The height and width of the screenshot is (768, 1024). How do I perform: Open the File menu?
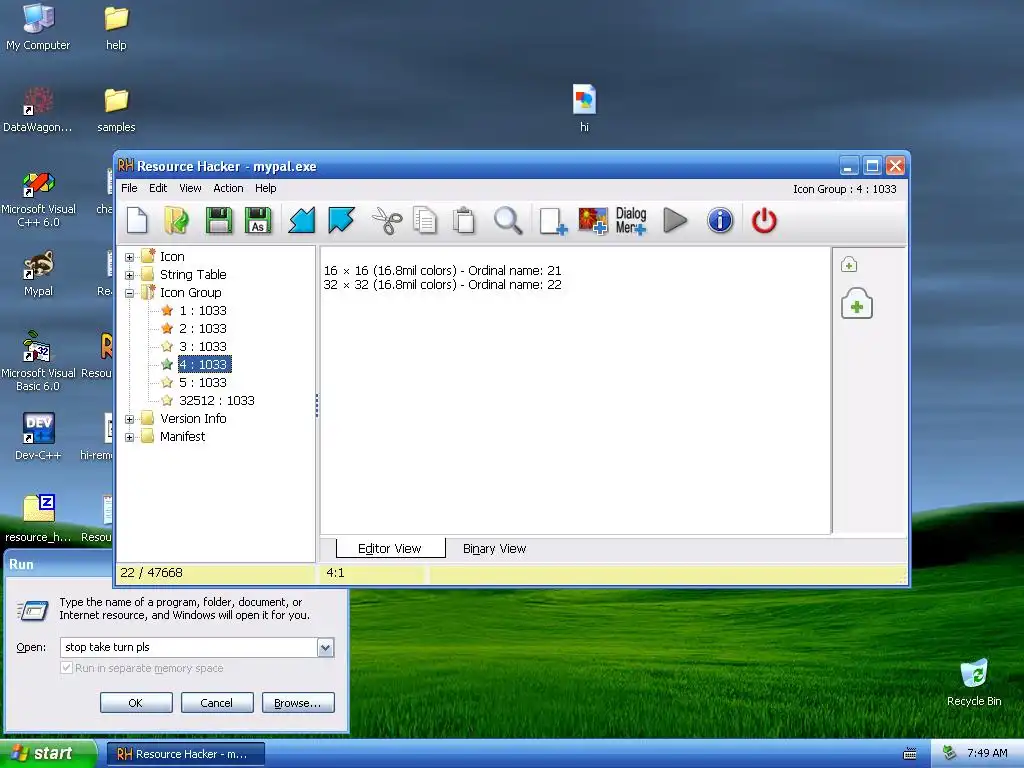tap(129, 188)
